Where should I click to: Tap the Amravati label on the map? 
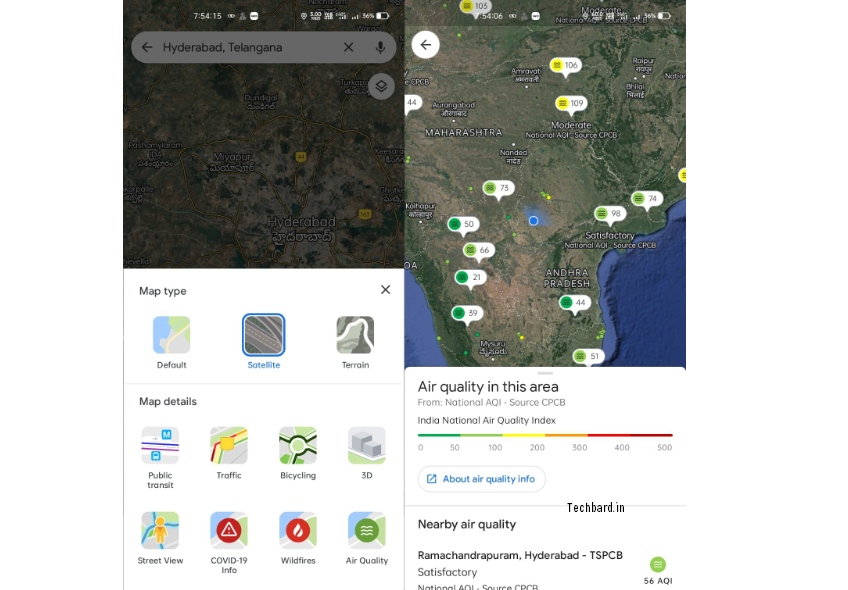point(526,75)
